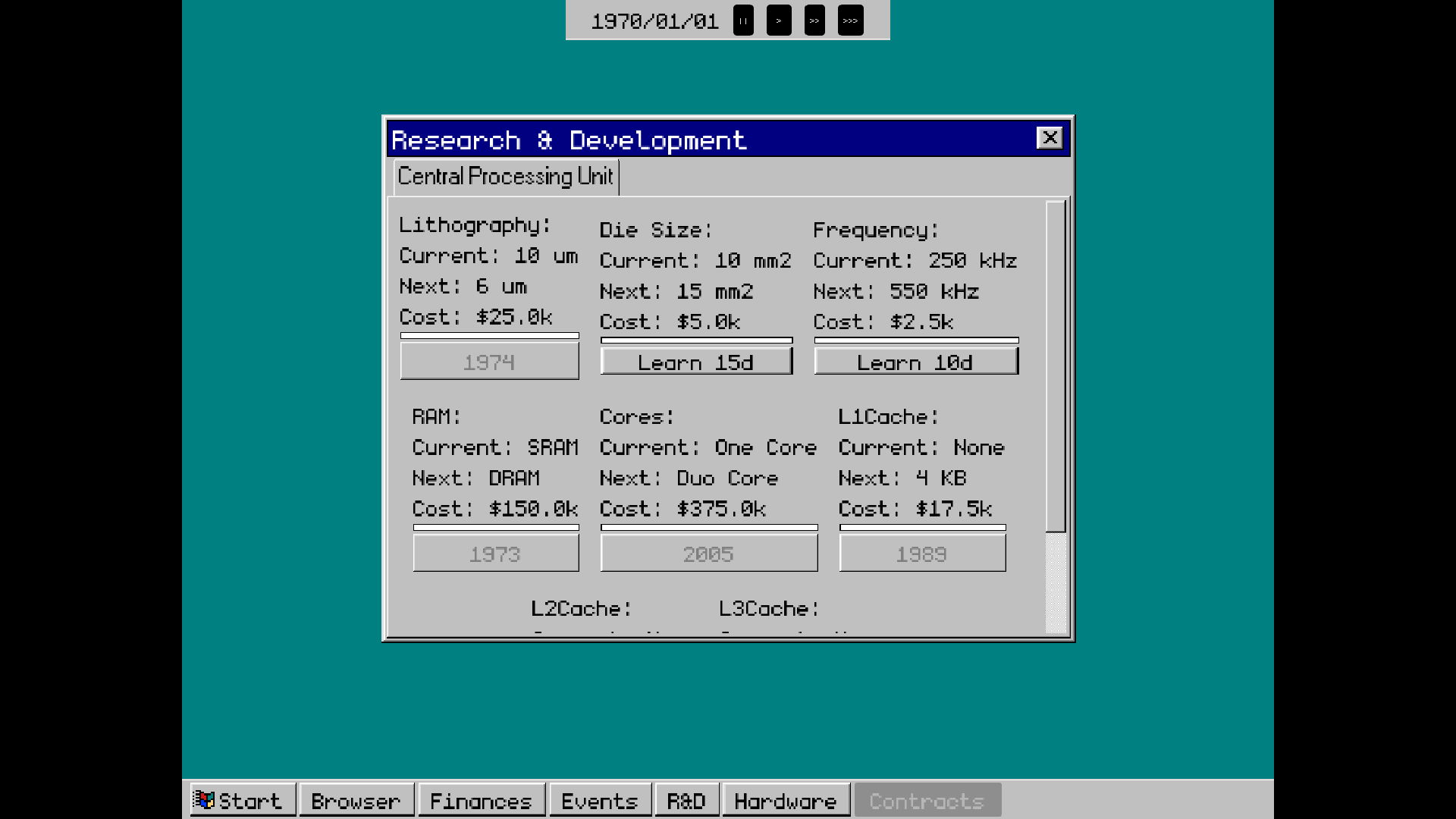Set game speed to normal play
The image size is (1456, 819).
779,20
